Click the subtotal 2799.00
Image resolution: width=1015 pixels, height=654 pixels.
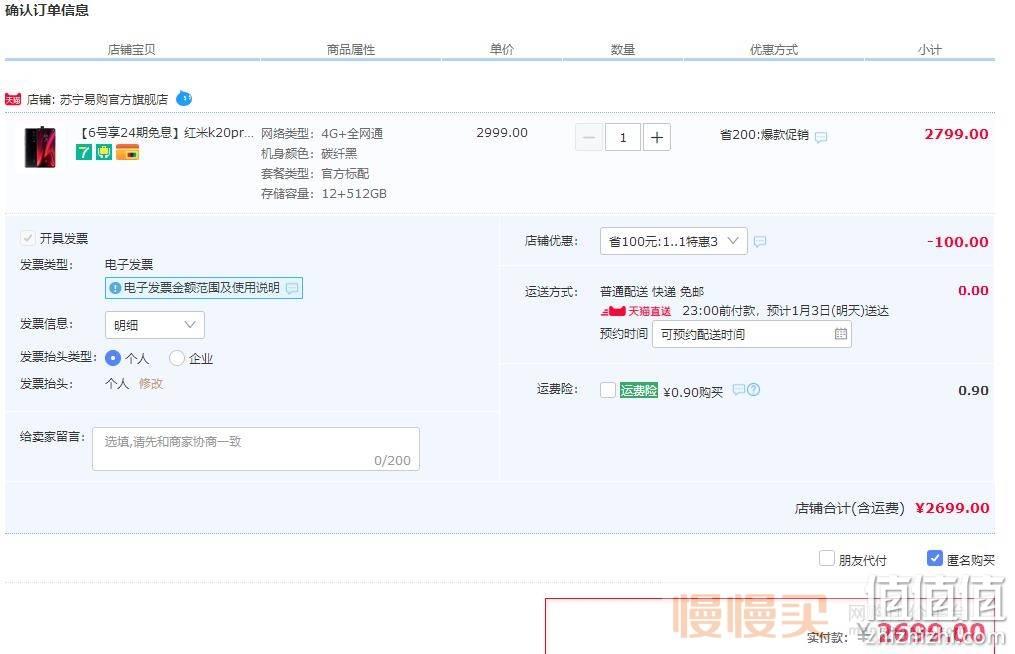pos(956,134)
